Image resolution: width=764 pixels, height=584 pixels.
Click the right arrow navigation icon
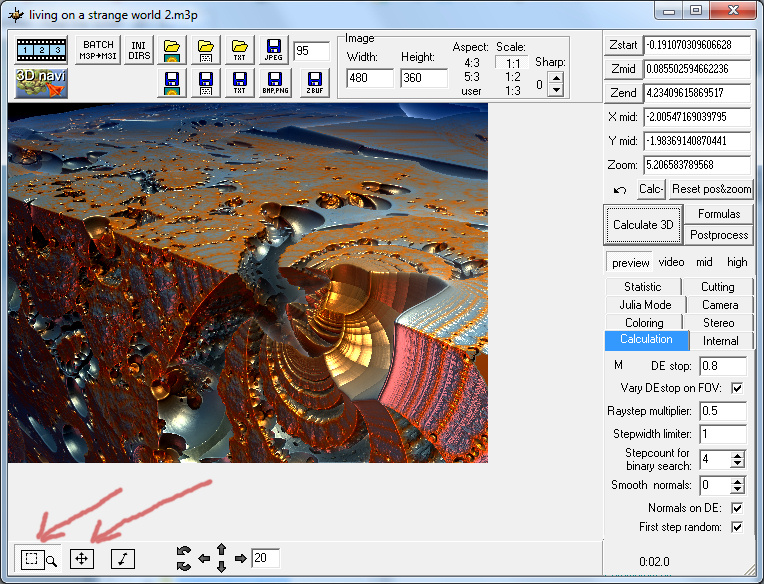(x=241, y=558)
